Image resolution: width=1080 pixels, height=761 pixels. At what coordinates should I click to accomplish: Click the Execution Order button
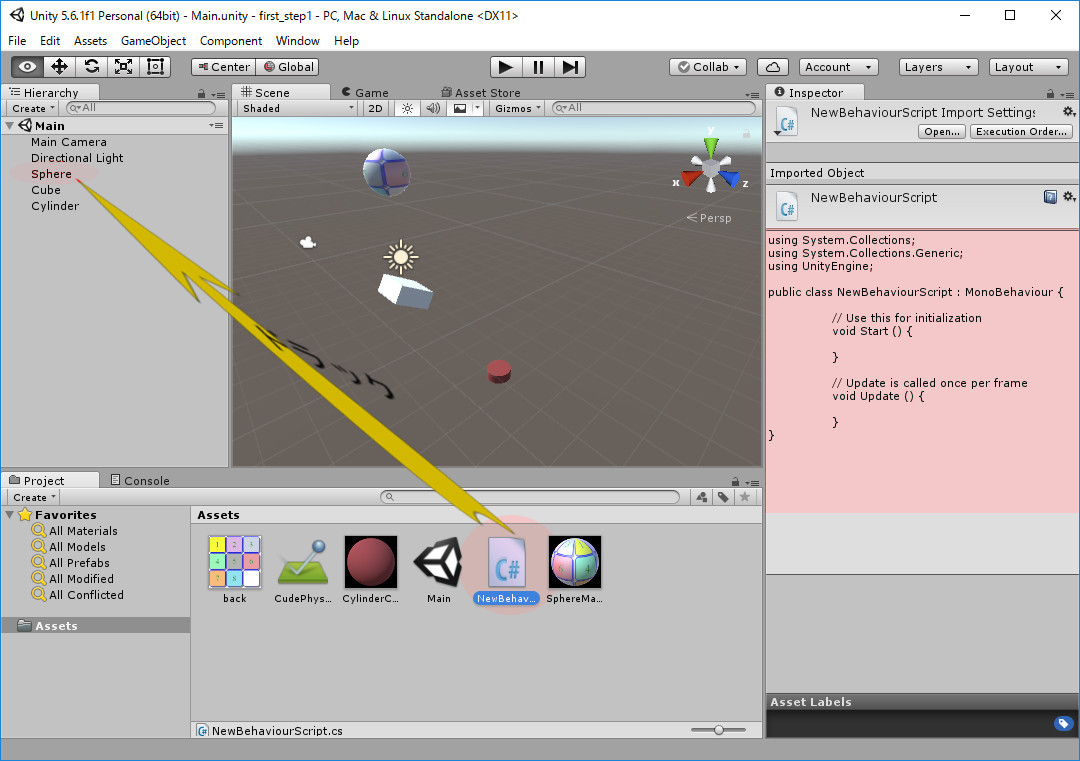tap(1021, 132)
